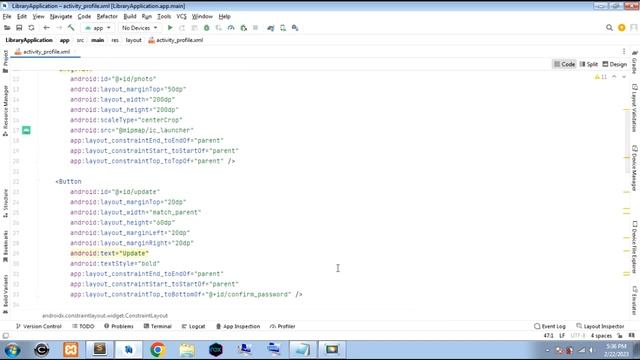The height and width of the screenshot is (360, 640).
Task: Open editor tabs three-dot options menu
Action: click(624, 51)
